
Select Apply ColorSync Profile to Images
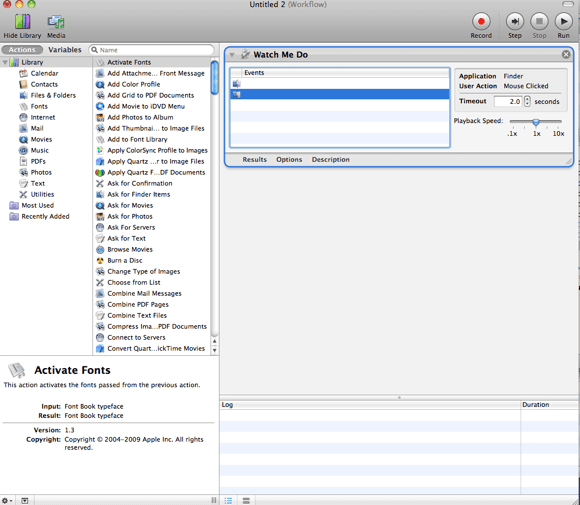152,151
